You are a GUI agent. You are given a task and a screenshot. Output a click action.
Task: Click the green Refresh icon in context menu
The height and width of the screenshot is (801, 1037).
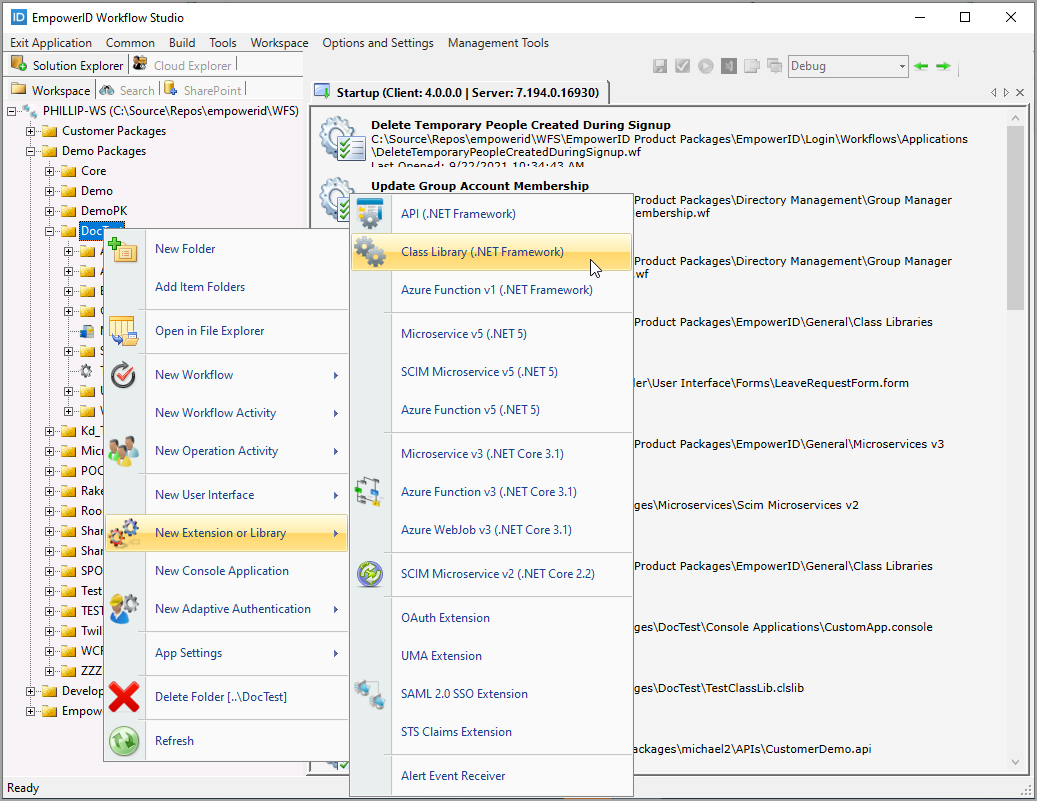(x=125, y=741)
